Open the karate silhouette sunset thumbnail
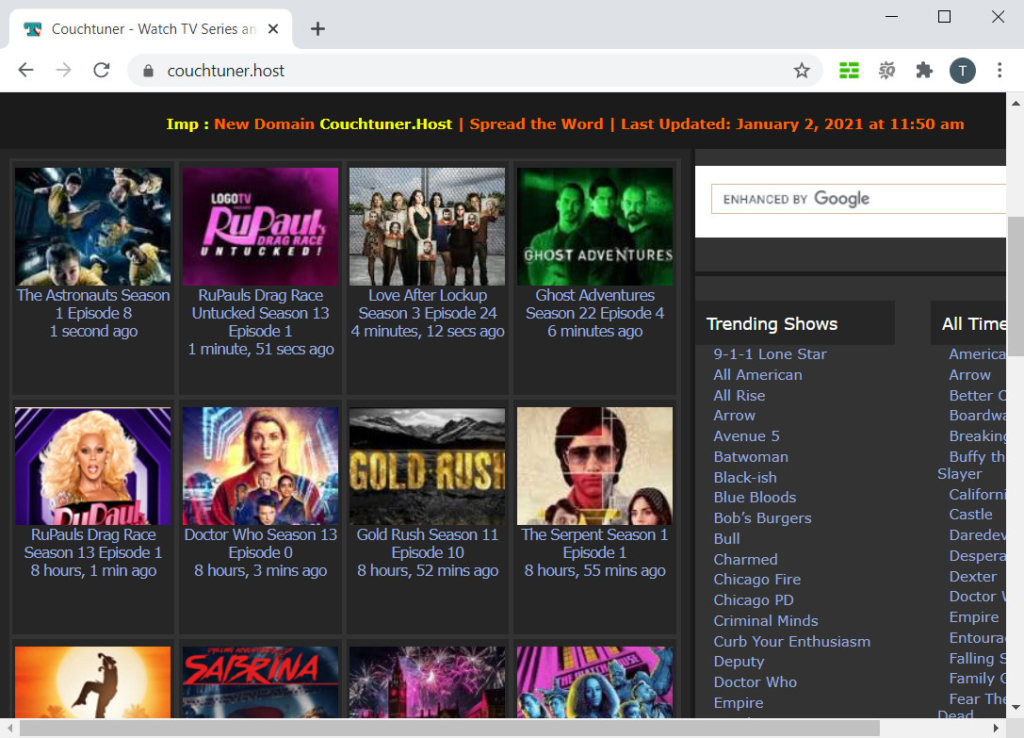1024x738 pixels. tap(93, 682)
